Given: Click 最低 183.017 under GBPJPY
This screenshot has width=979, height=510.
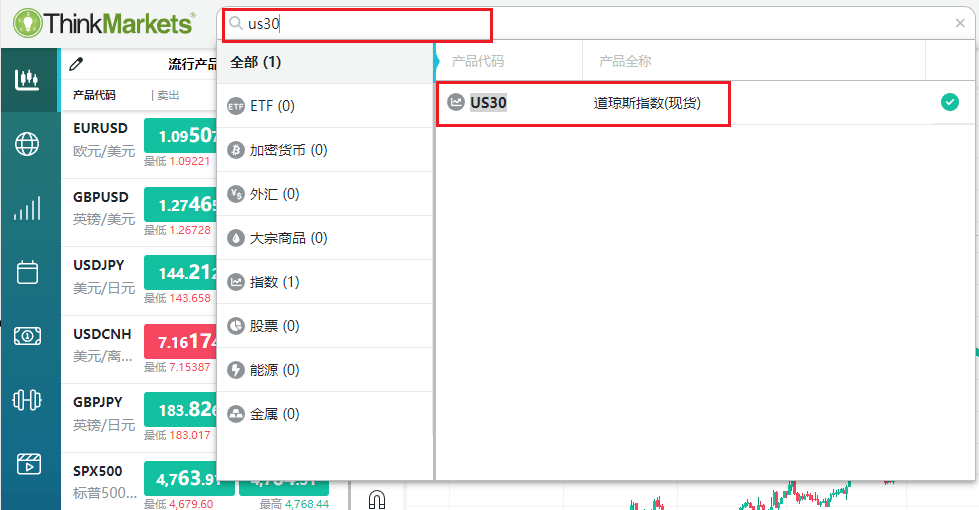Looking at the screenshot, I should (x=177, y=435).
